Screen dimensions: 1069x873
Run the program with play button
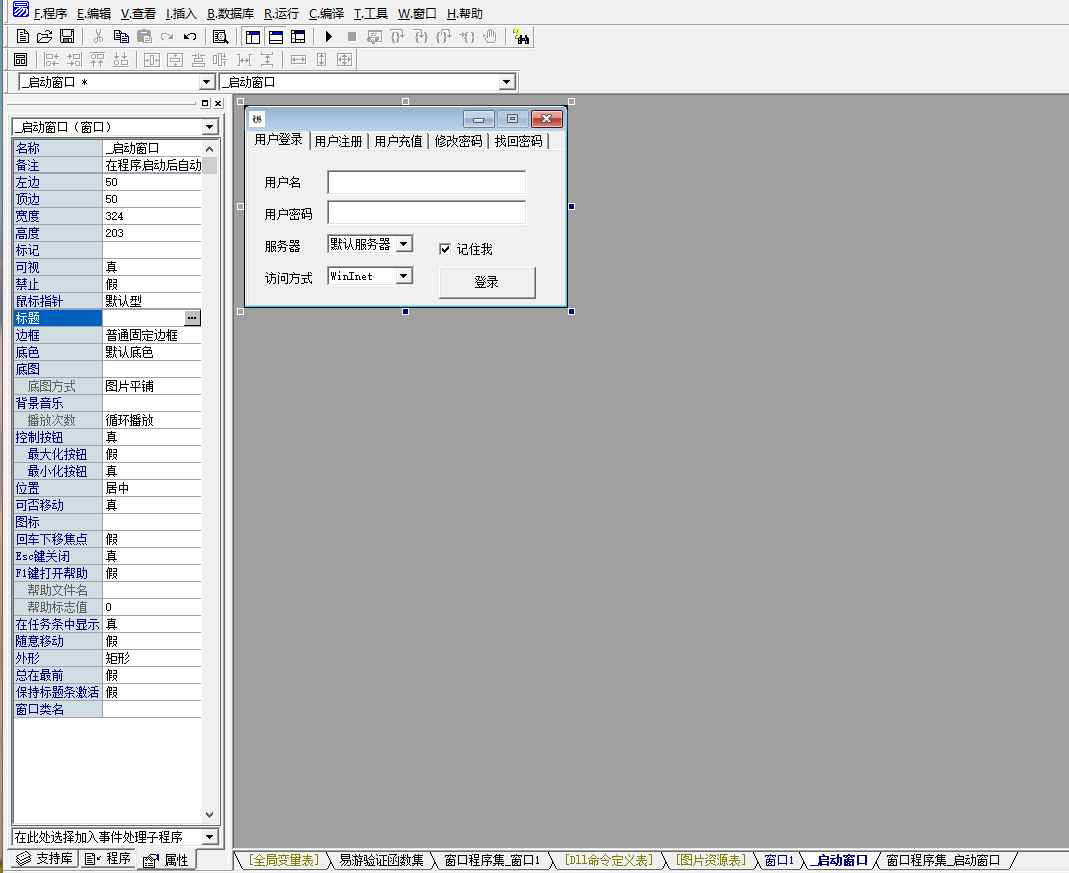point(329,37)
